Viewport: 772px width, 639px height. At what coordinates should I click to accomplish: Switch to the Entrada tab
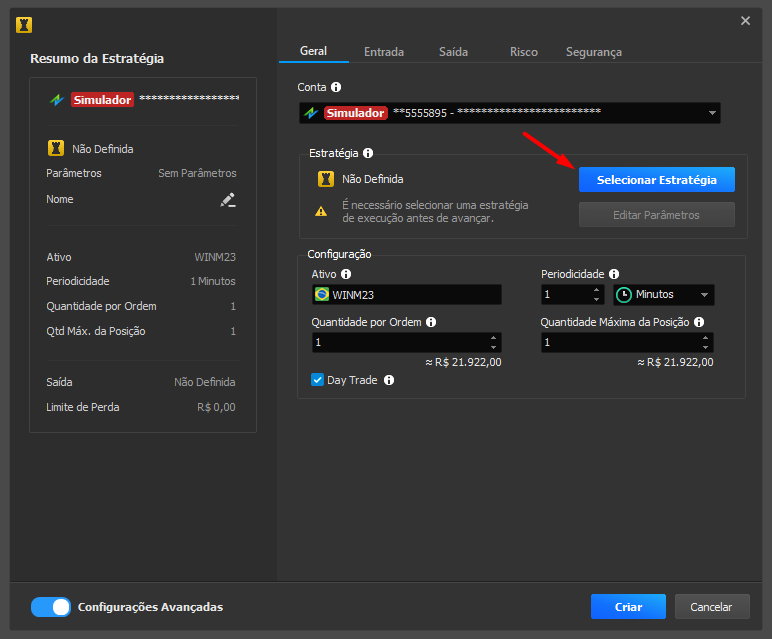pyautogui.click(x=384, y=52)
